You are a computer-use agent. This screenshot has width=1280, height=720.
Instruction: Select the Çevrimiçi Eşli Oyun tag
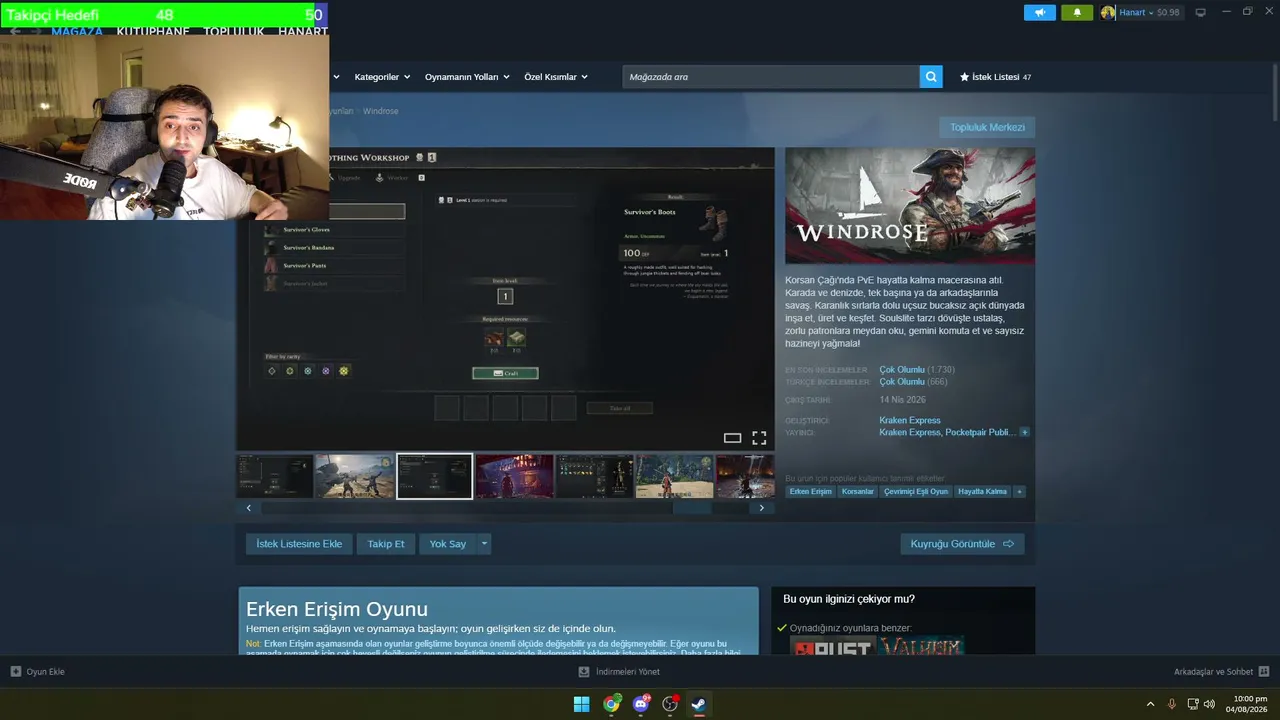[916, 492]
